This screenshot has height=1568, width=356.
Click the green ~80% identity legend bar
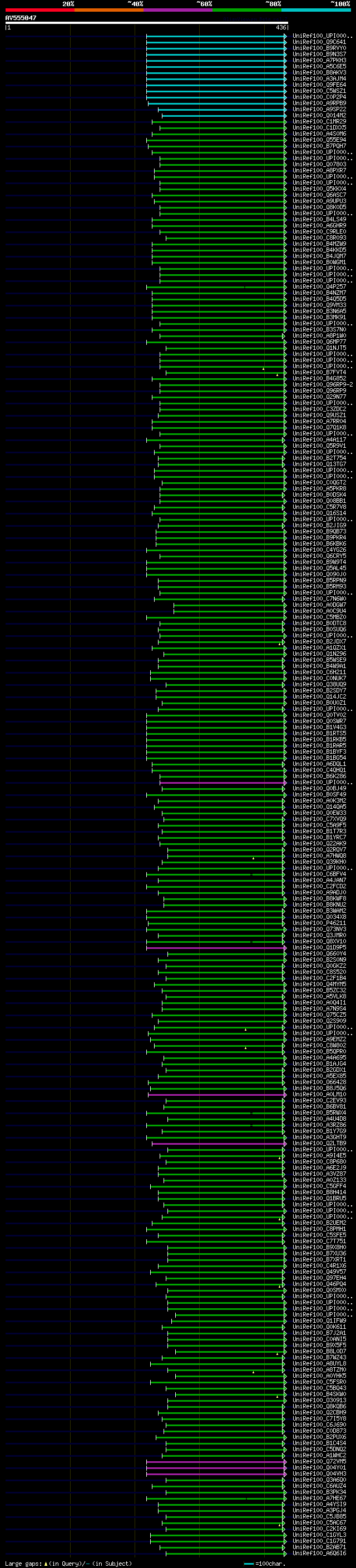tap(247, 10)
